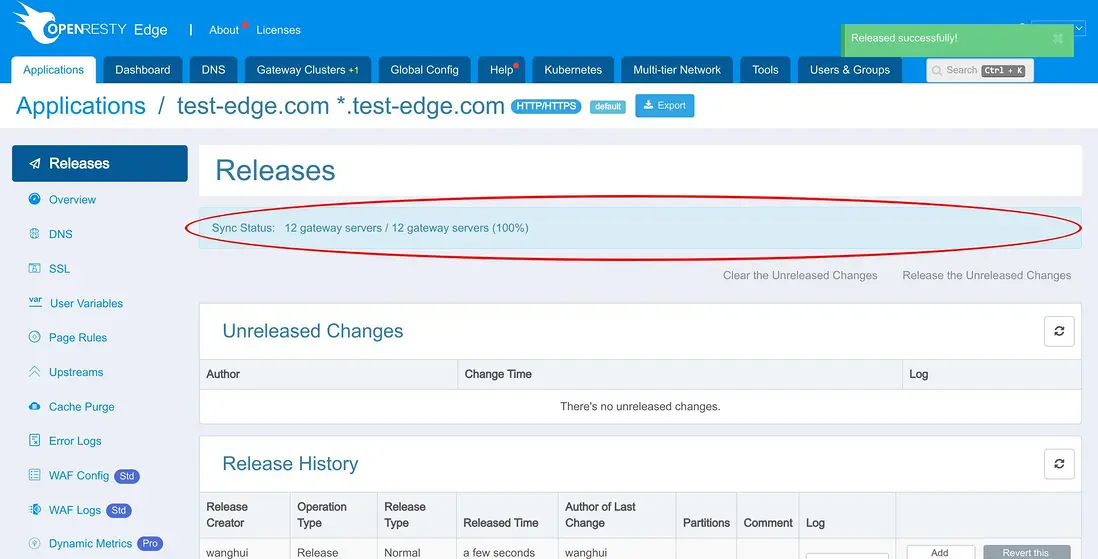
Task: Click the WAF Logs icon in sidebar
Action: [34, 509]
